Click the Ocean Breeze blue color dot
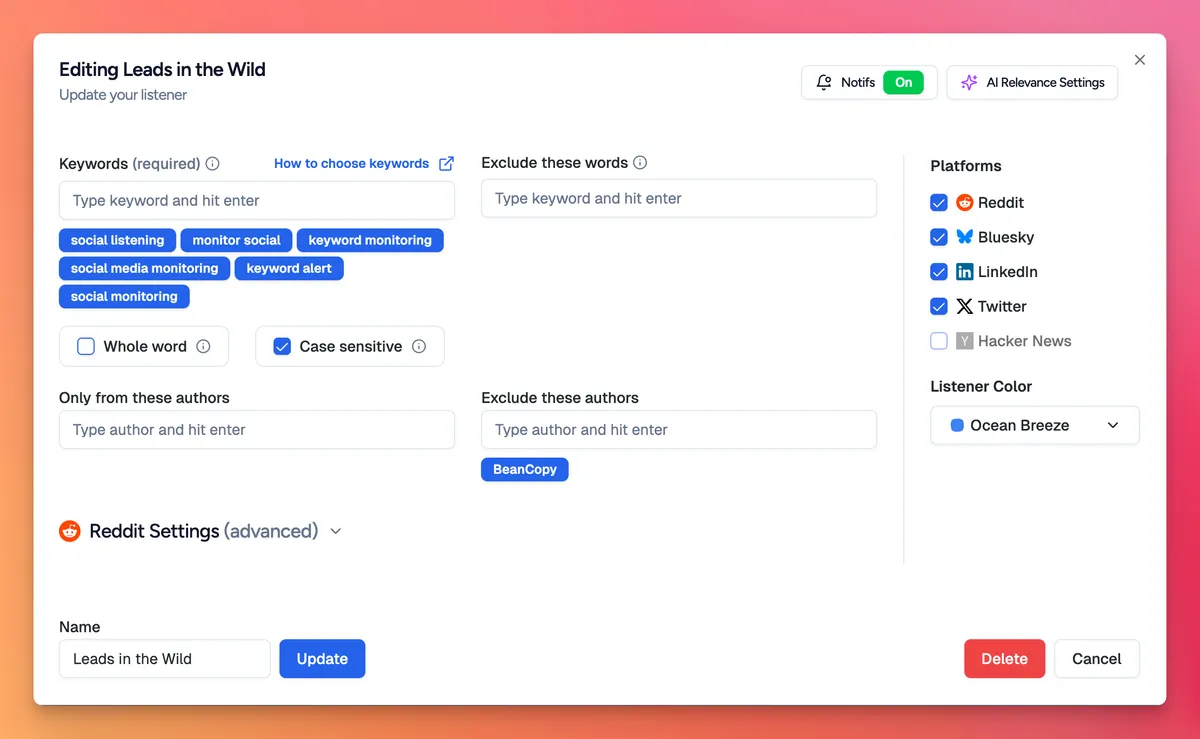 click(957, 425)
